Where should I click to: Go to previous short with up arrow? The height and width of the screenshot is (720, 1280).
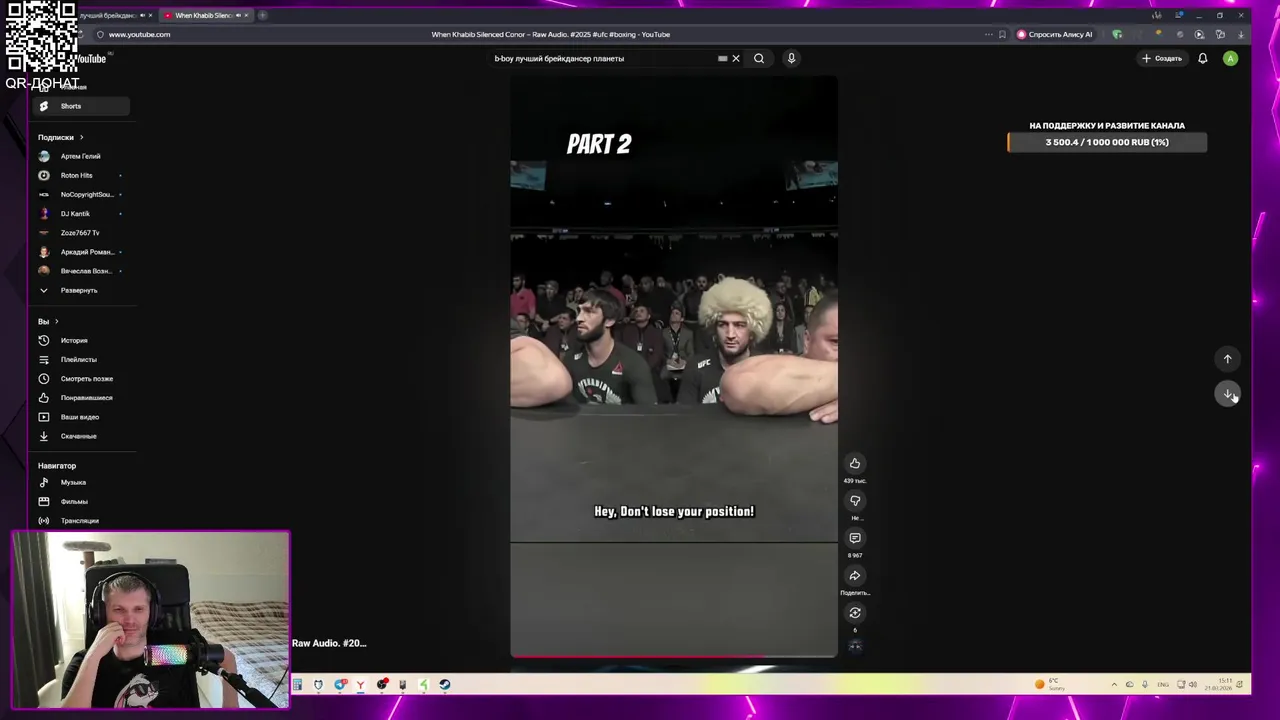pos(1228,359)
